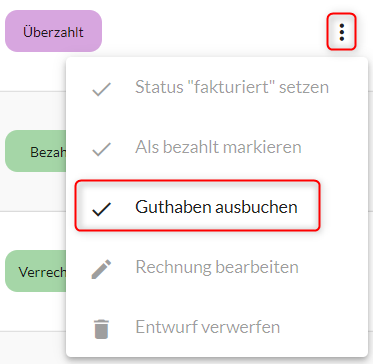Click the checkmark icon next to Als bezahlt markieren
Viewport: 373px width, 364px height.
click(101, 149)
